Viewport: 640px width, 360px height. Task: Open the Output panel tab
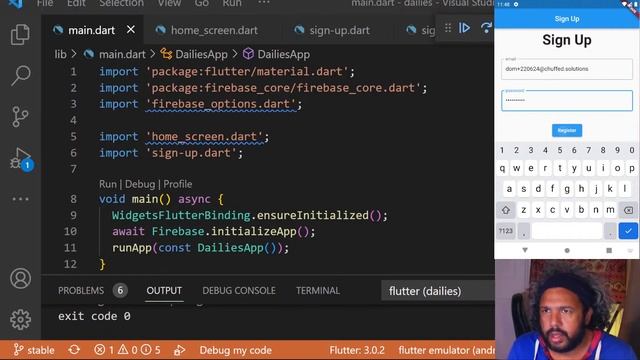(x=164, y=291)
